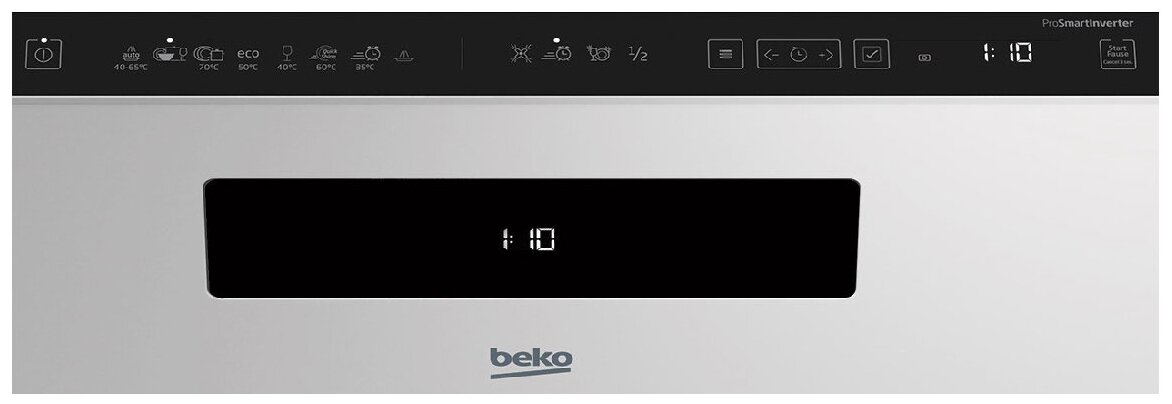Toggle the intensive sparkle clean function
Image resolution: width=1172 pixels, height=404 pixels.
pyautogui.click(x=521, y=54)
